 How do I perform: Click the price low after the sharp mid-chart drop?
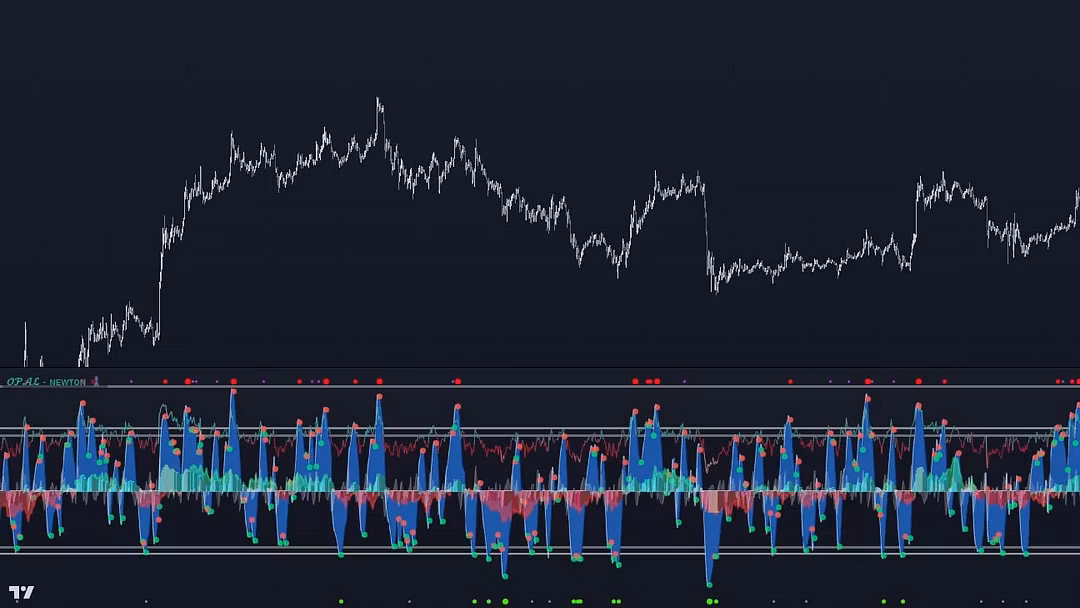click(714, 289)
